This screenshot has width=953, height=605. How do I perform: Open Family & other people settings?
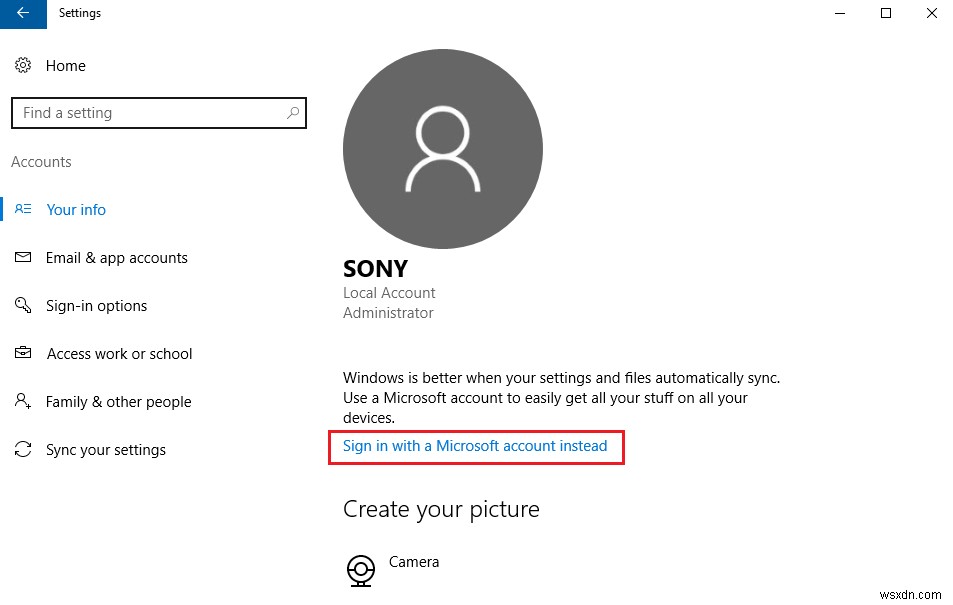(118, 401)
